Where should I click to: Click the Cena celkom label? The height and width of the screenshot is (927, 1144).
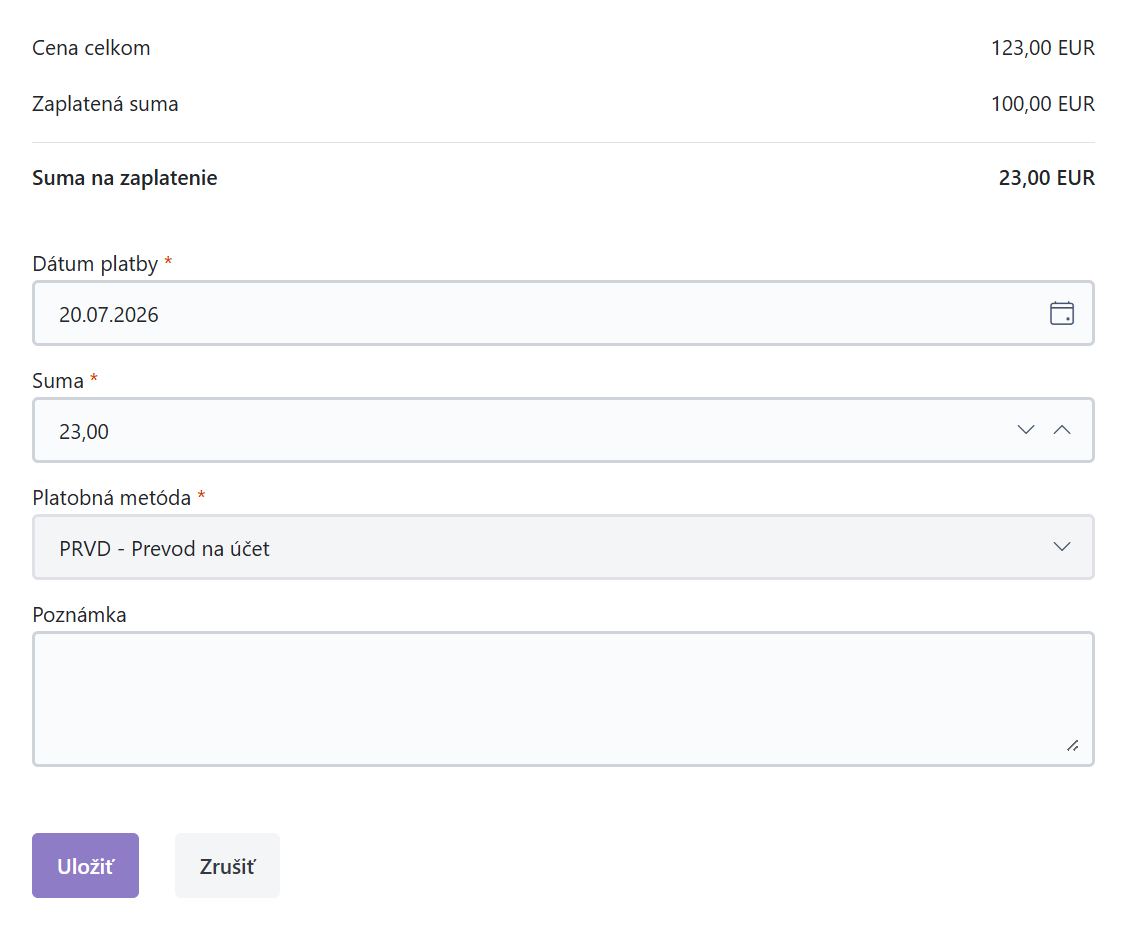pyautogui.click(x=91, y=48)
